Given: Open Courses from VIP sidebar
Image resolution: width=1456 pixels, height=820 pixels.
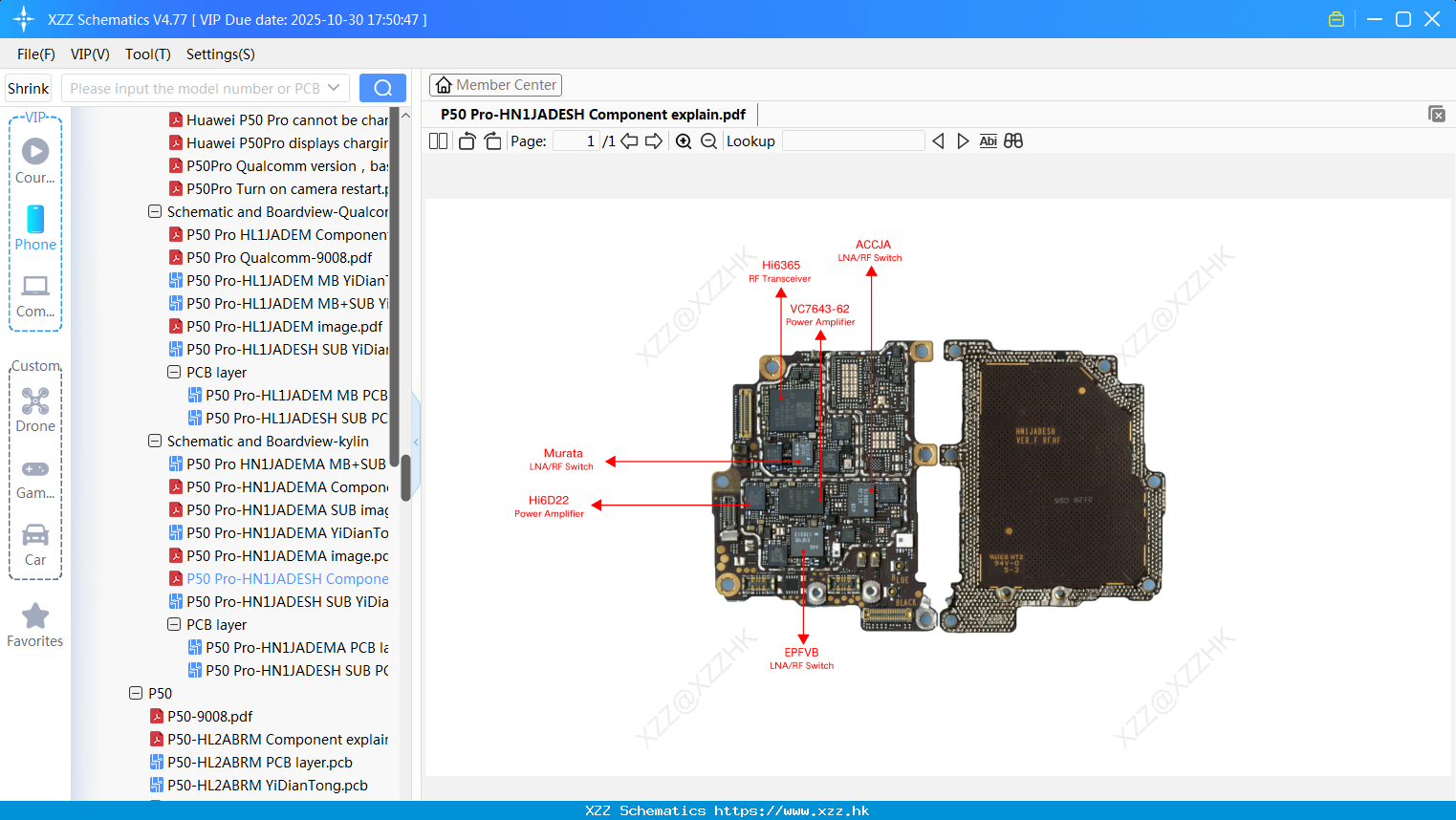Looking at the screenshot, I should coord(35,161).
